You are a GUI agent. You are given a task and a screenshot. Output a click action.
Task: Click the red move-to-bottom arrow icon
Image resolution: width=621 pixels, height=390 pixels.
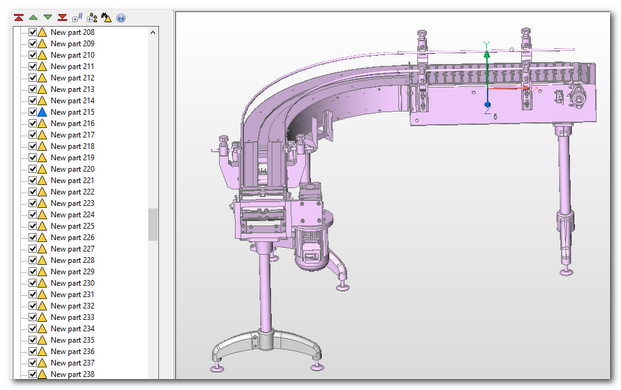[x=62, y=17]
